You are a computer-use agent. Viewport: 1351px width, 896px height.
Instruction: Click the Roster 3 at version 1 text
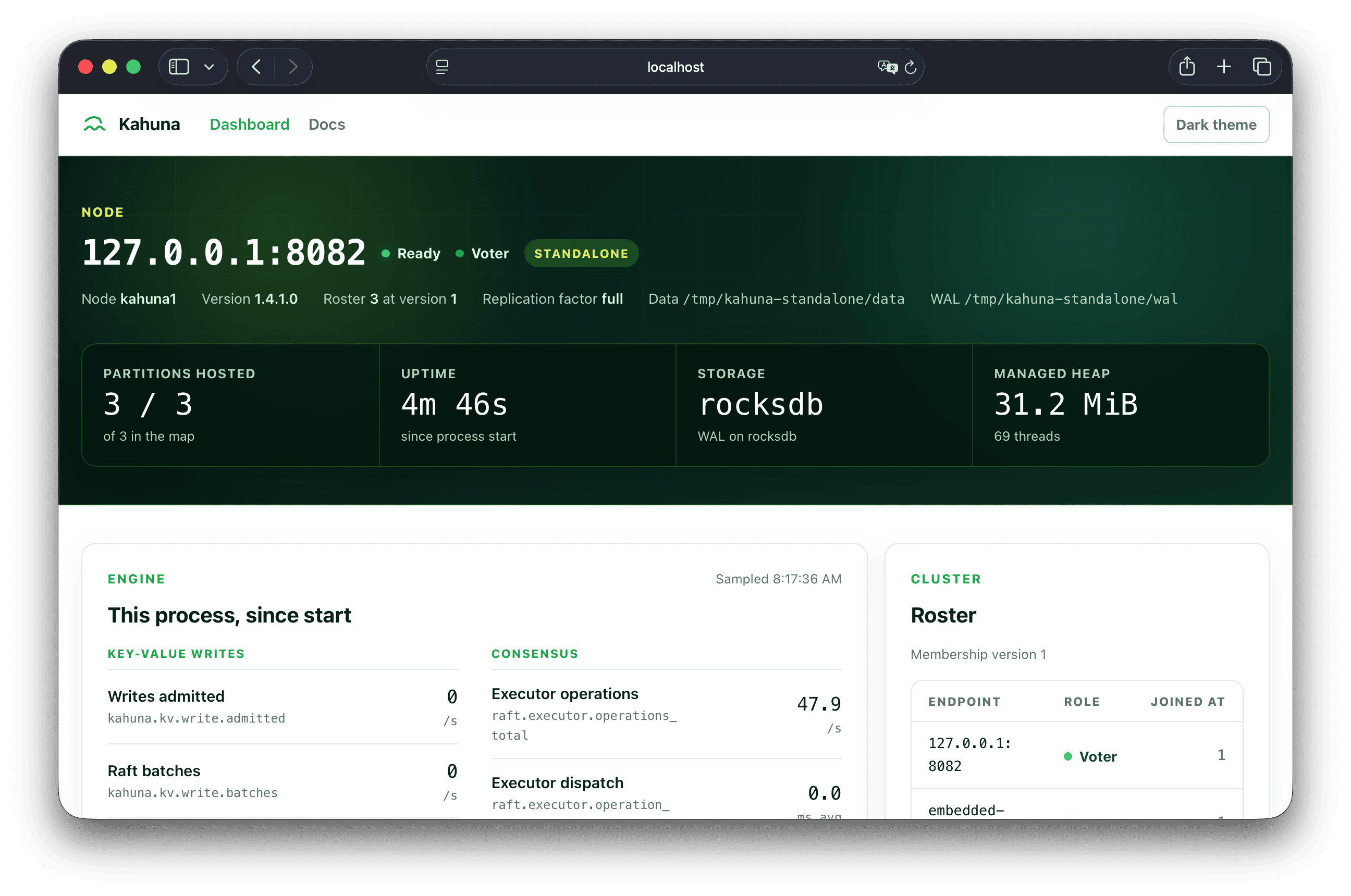(390, 299)
